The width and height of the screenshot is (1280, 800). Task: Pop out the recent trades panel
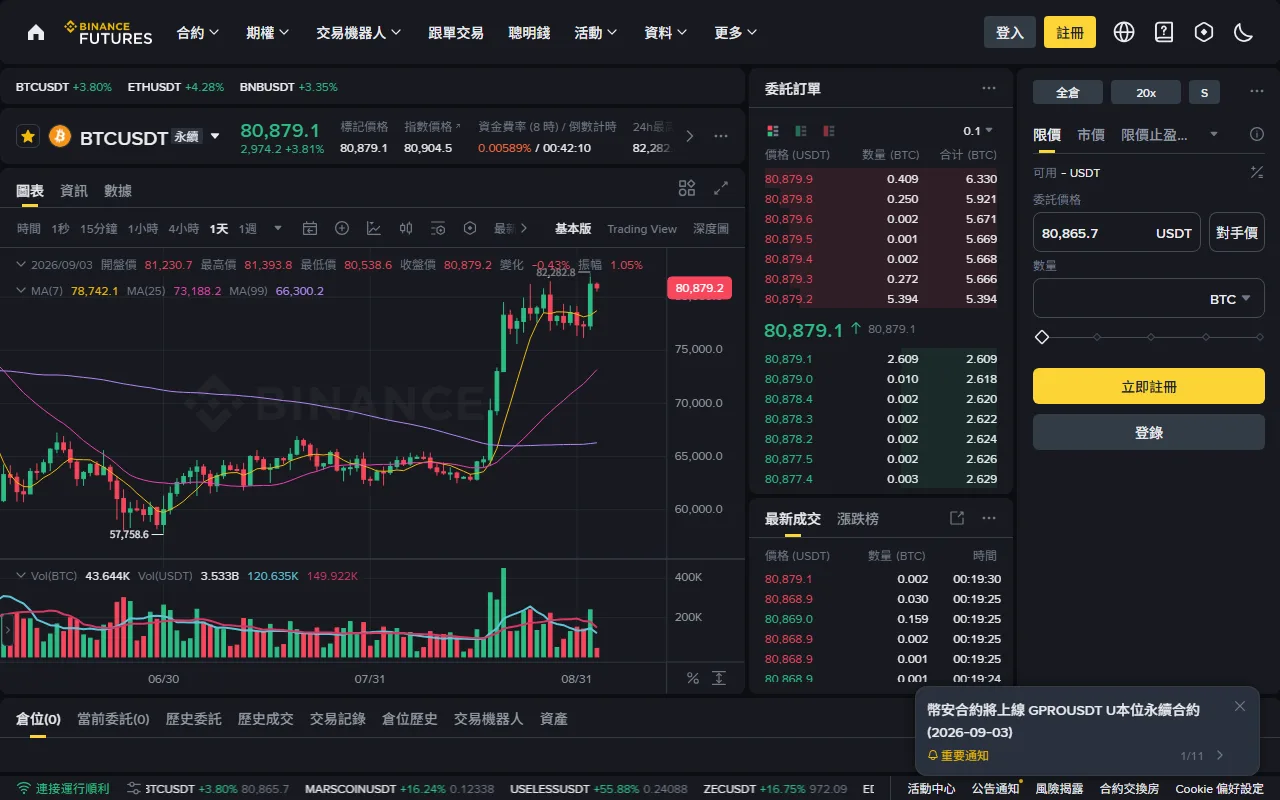click(957, 518)
